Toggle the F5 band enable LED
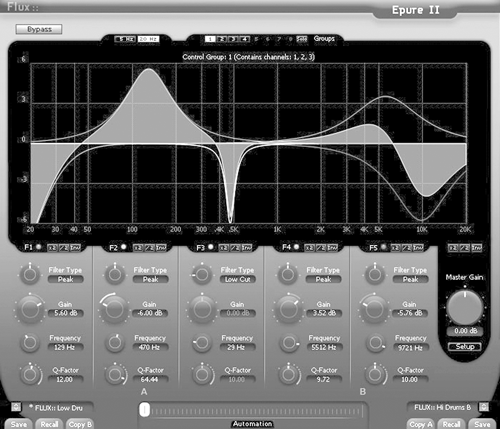This screenshot has width=500, height=429. [x=383, y=247]
